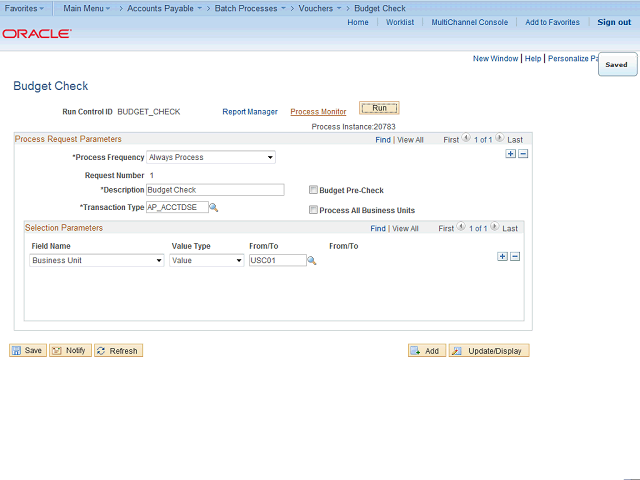Screen dimensions: 640x480
Task: Show previous row in Selection Parameters
Action: point(461,226)
